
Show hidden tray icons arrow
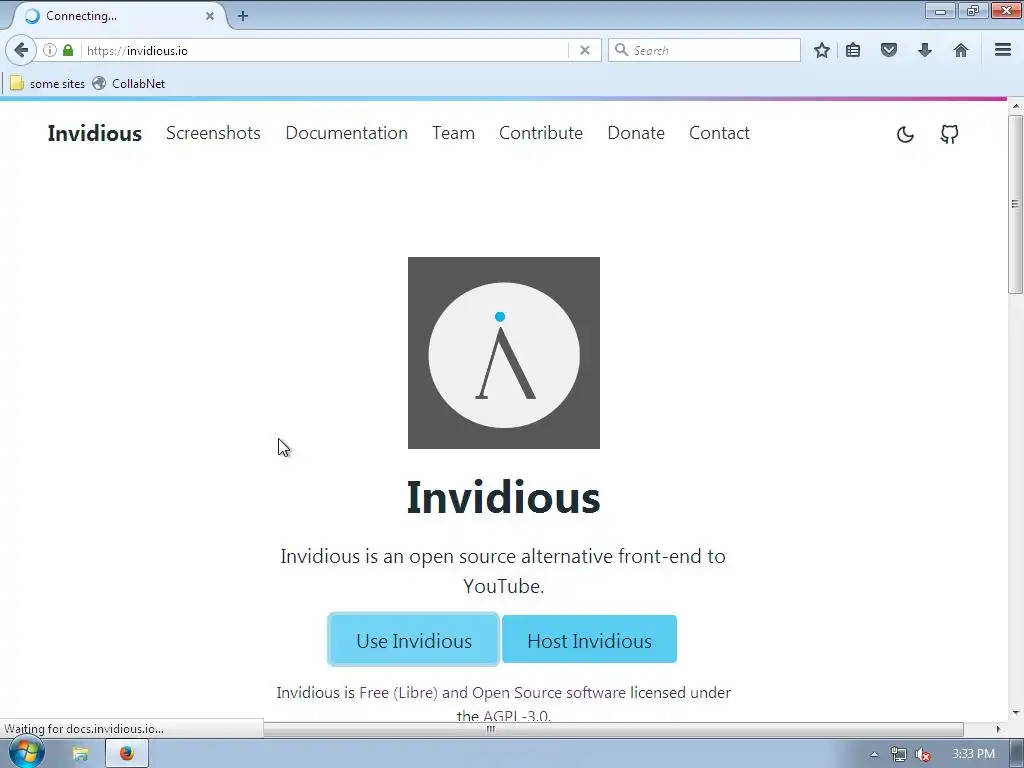(874, 754)
